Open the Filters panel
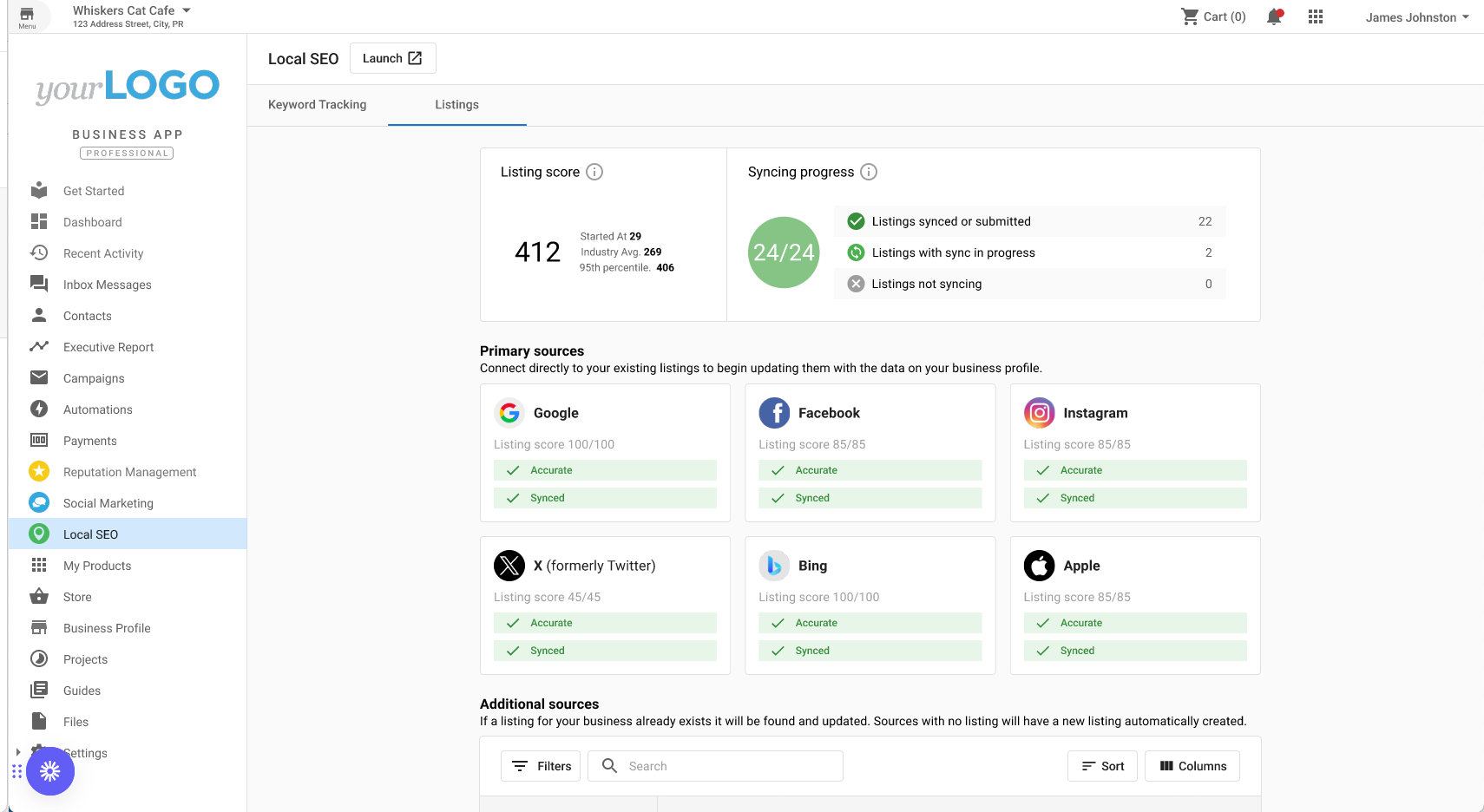Viewport: 1484px width, 812px height. (x=541, y=766)
